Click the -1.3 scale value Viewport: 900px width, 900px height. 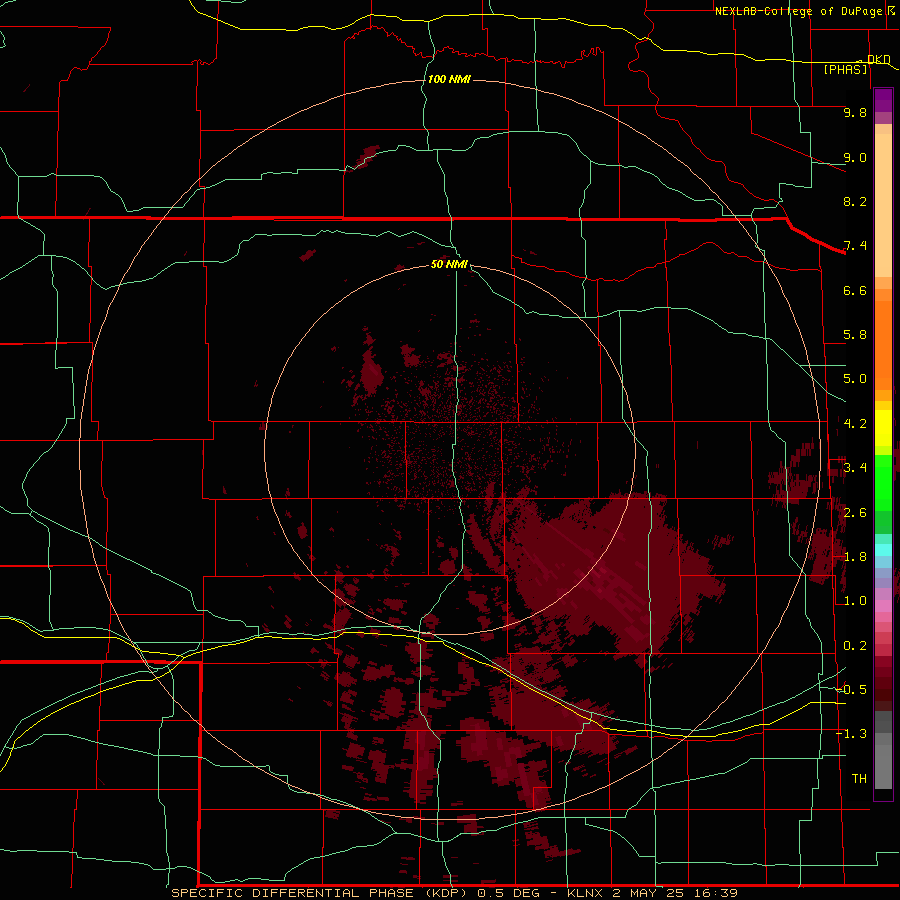point(851,734)
